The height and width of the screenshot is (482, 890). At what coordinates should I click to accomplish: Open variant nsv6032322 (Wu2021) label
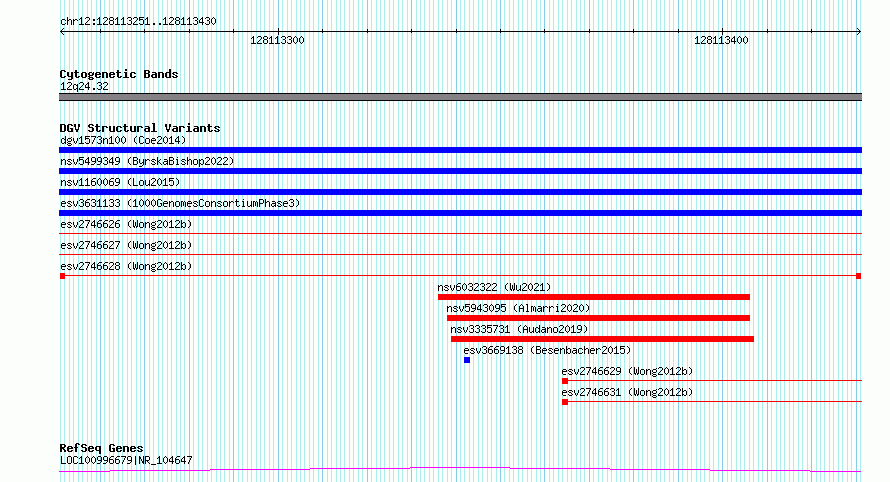494,287
